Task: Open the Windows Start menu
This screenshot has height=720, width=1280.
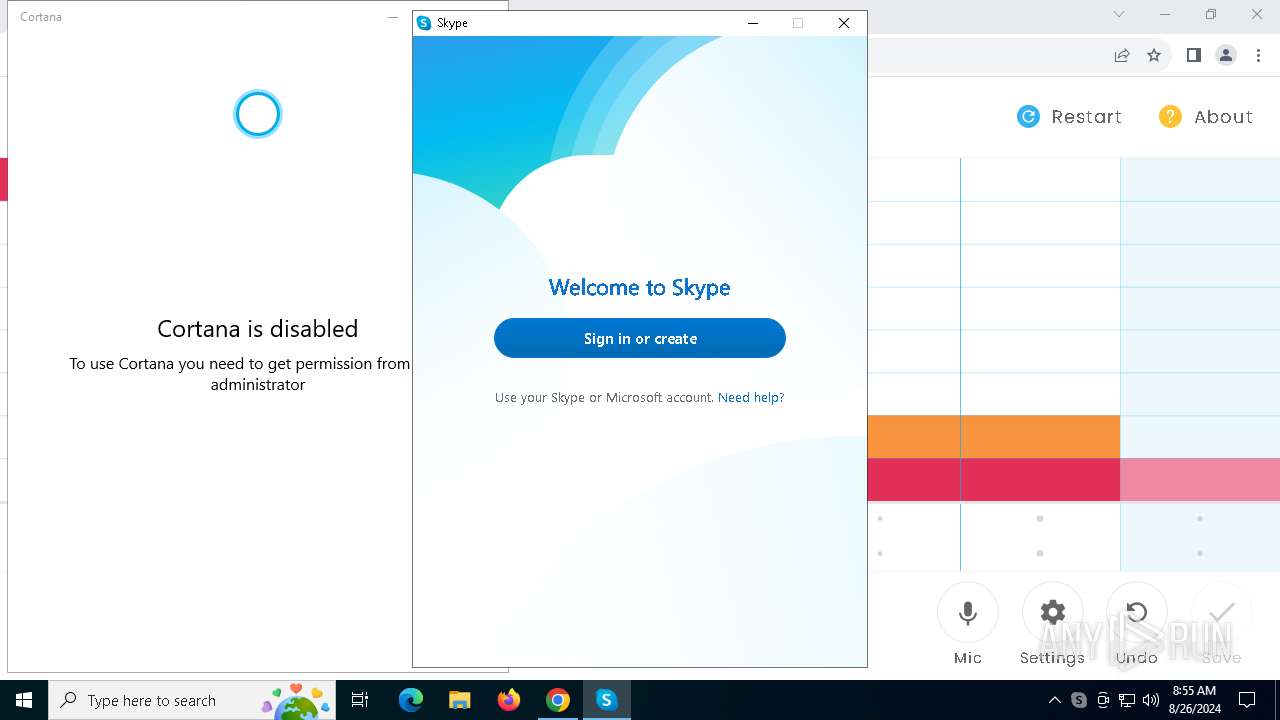Action: [24, 700]
